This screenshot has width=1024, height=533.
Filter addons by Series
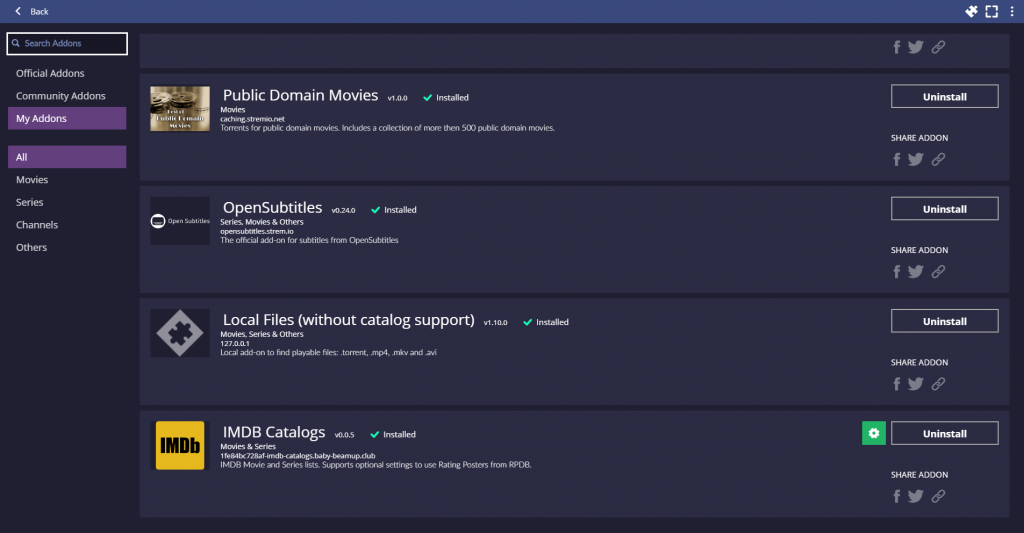click(x=67, y=202)
